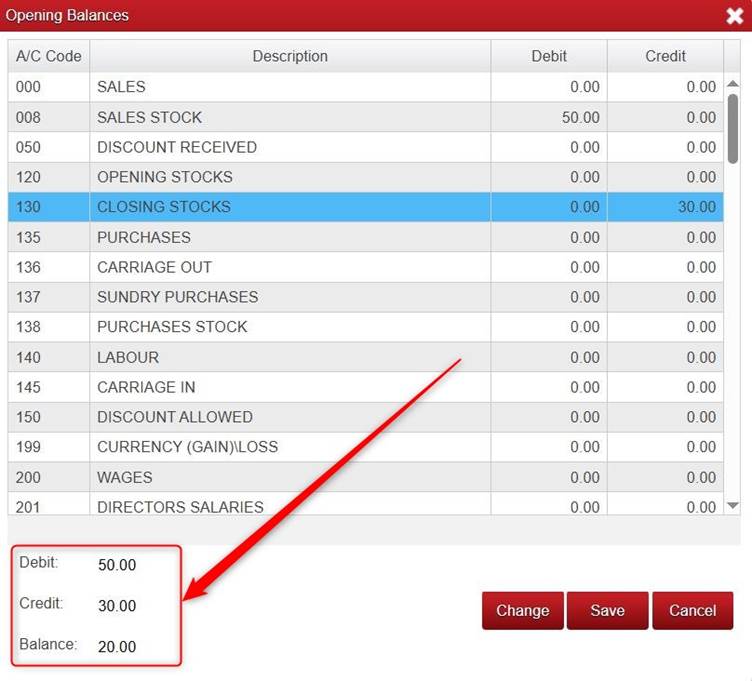
Task: Click the Debit column header
Action: click(x=549, y=56)
